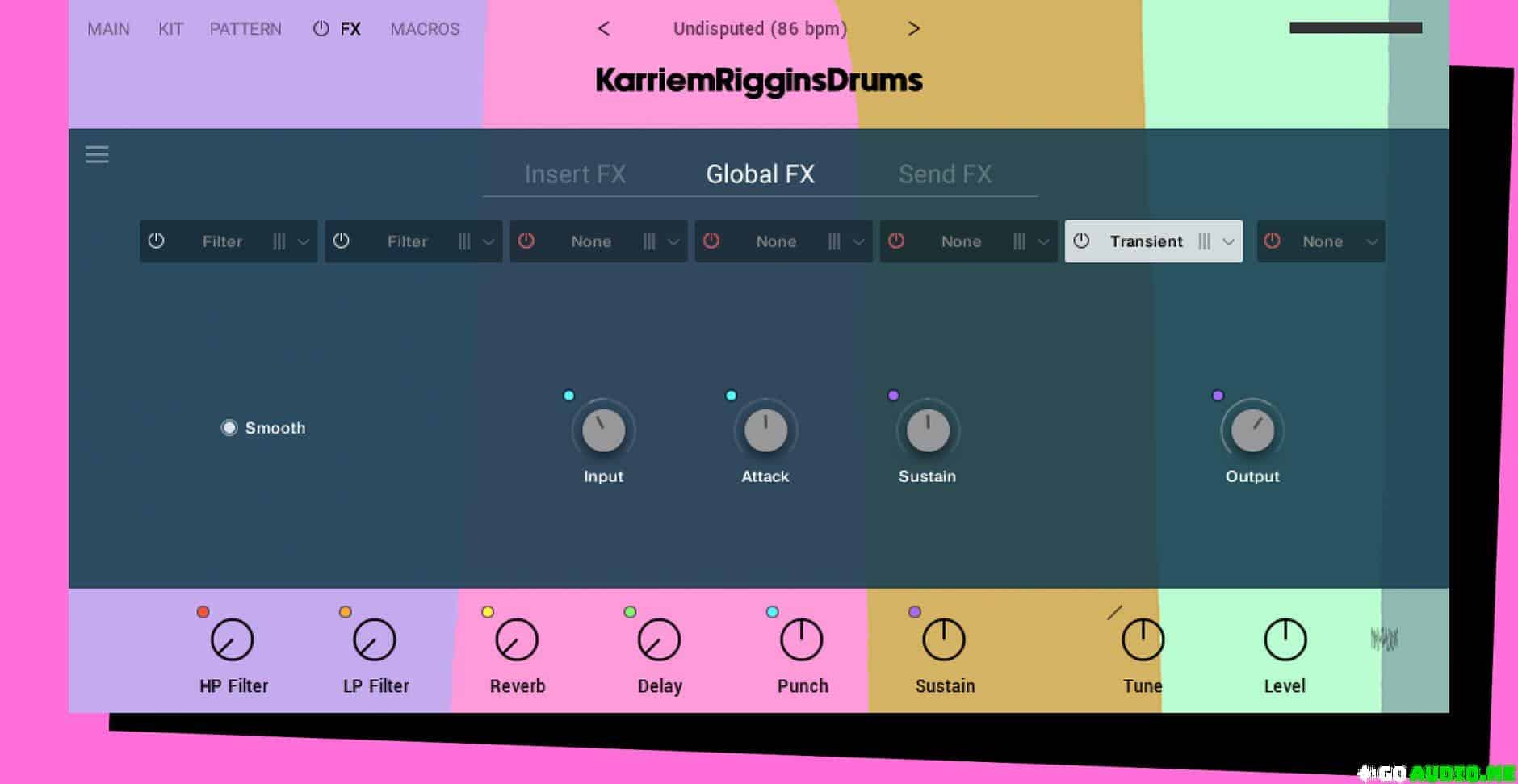Open the MACROS page
The image size is (1518, 784).
425,29
